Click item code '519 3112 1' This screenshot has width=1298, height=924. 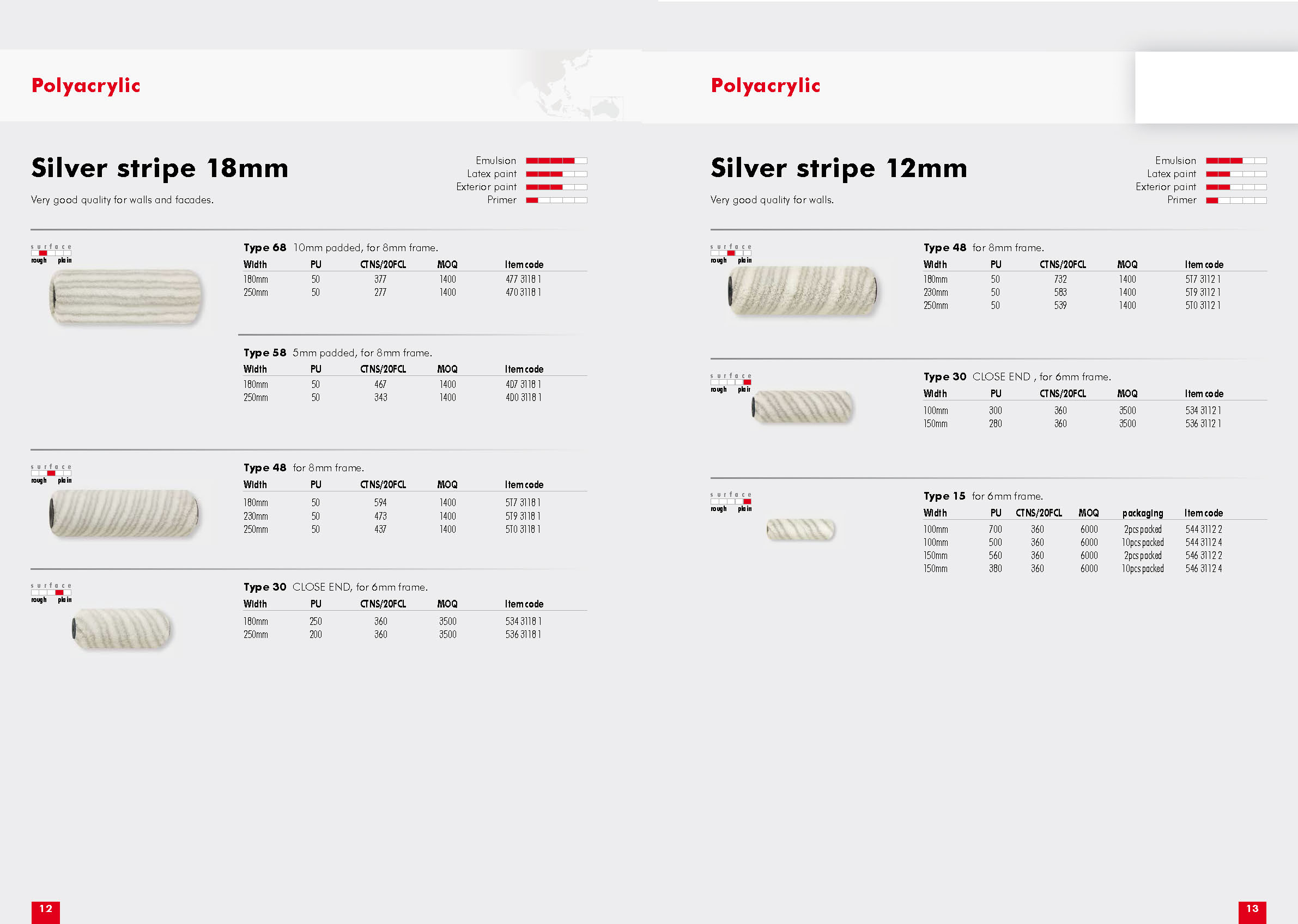point(1203,293)
